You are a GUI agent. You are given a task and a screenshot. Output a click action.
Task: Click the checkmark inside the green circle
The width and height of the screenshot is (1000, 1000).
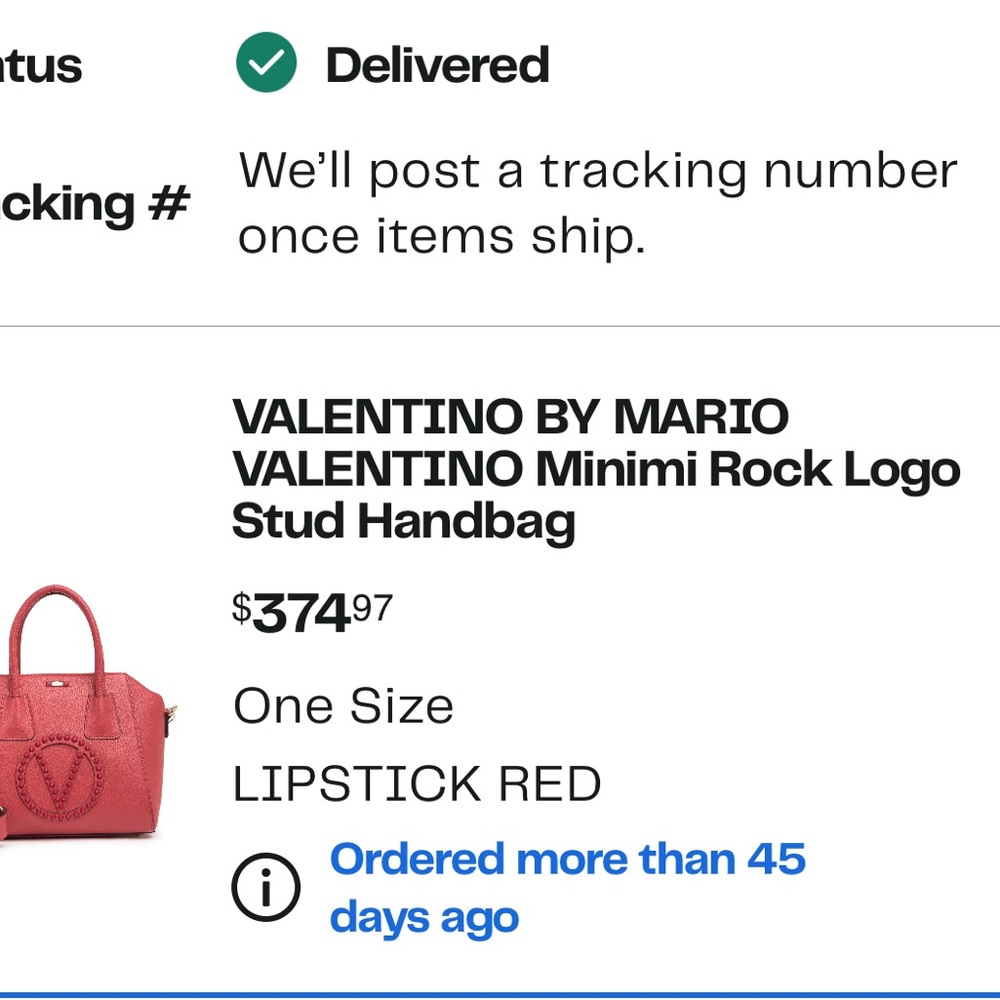click(x=266, y=64)
